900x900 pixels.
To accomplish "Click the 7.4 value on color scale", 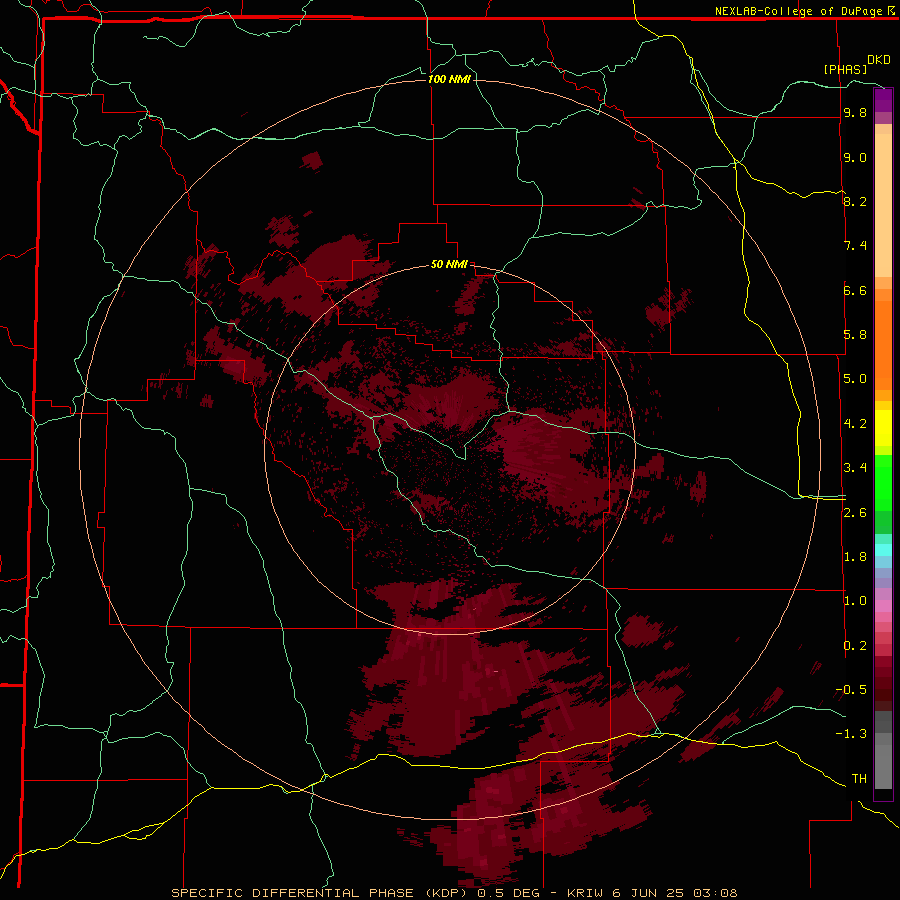I will (x=855, y=246).
